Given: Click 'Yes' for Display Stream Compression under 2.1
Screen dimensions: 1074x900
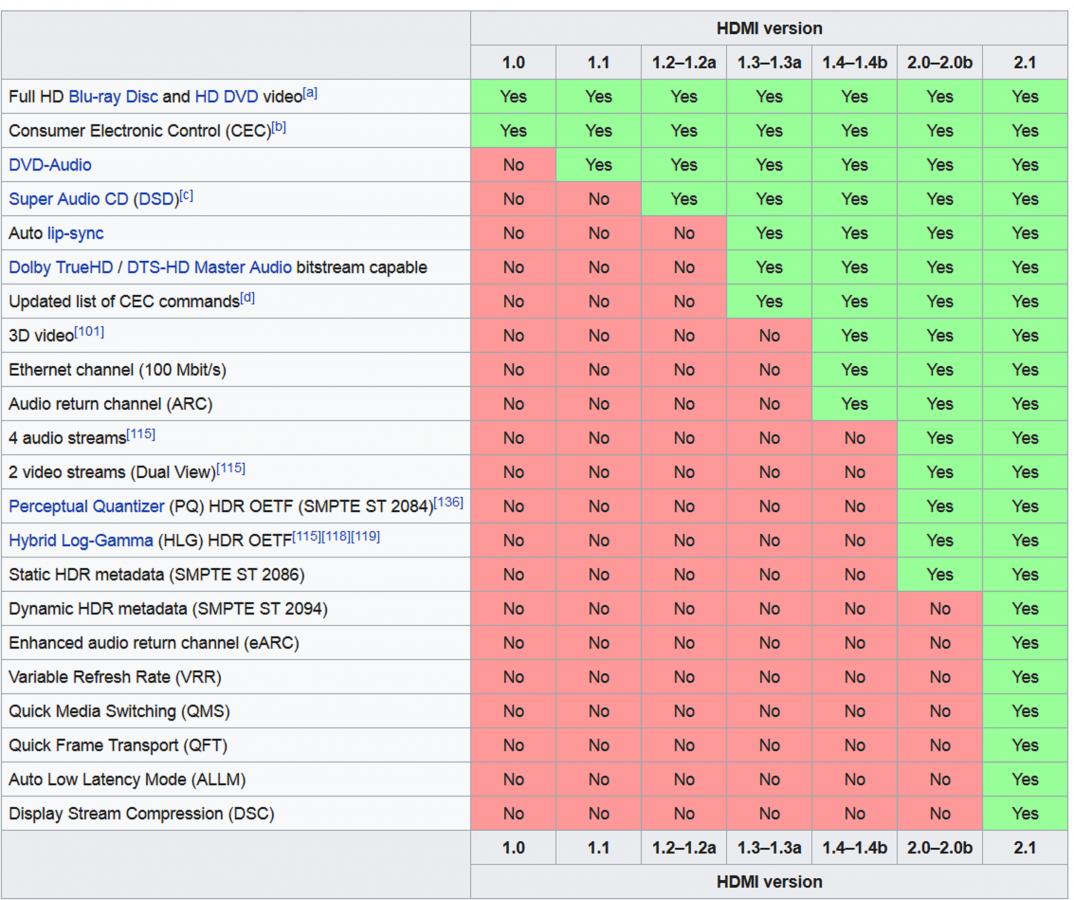Looking at the screenshot, I should 1025,814.
